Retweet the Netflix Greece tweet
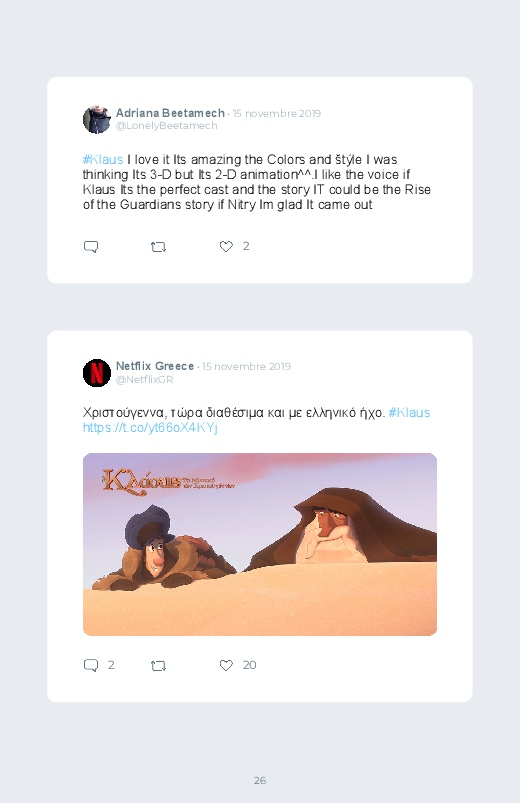 pos(158,666)
